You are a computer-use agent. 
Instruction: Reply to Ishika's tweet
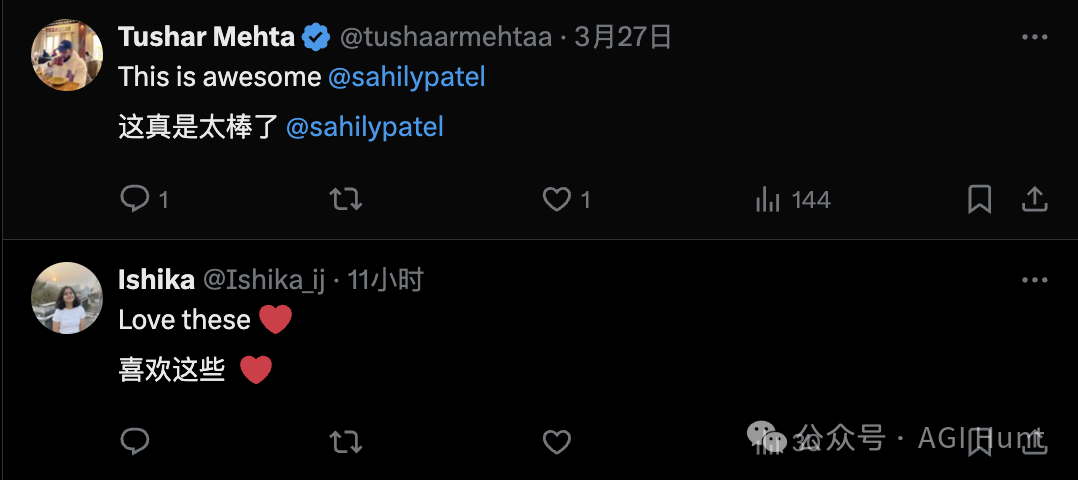[x=135, y=441]
